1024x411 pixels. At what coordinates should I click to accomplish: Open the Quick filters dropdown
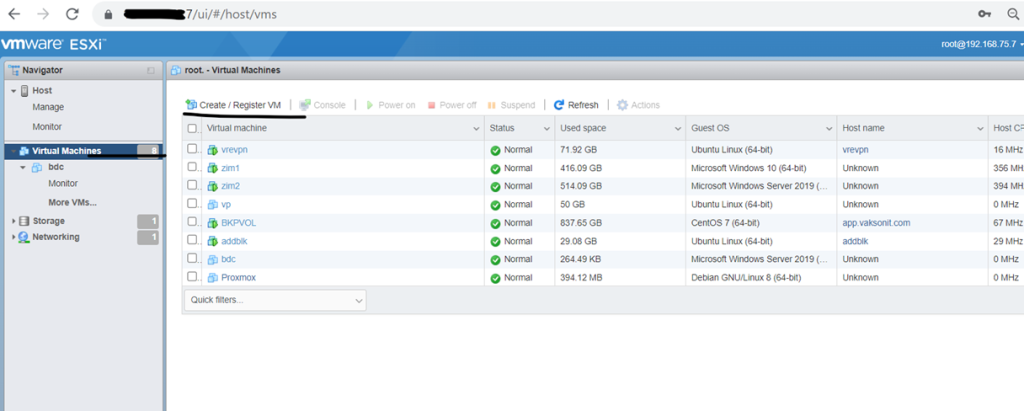(x=275, y=300)
